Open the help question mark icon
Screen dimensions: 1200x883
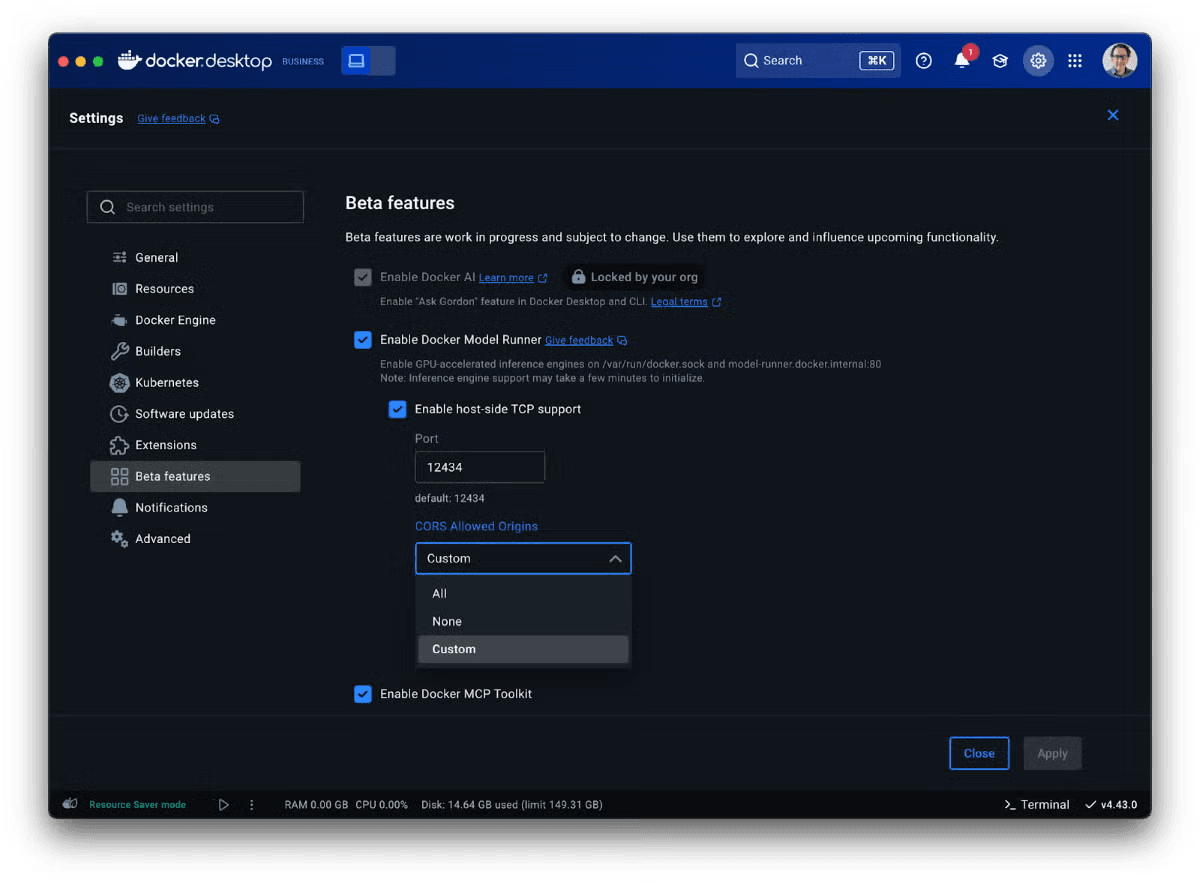(x=924, y=61)
